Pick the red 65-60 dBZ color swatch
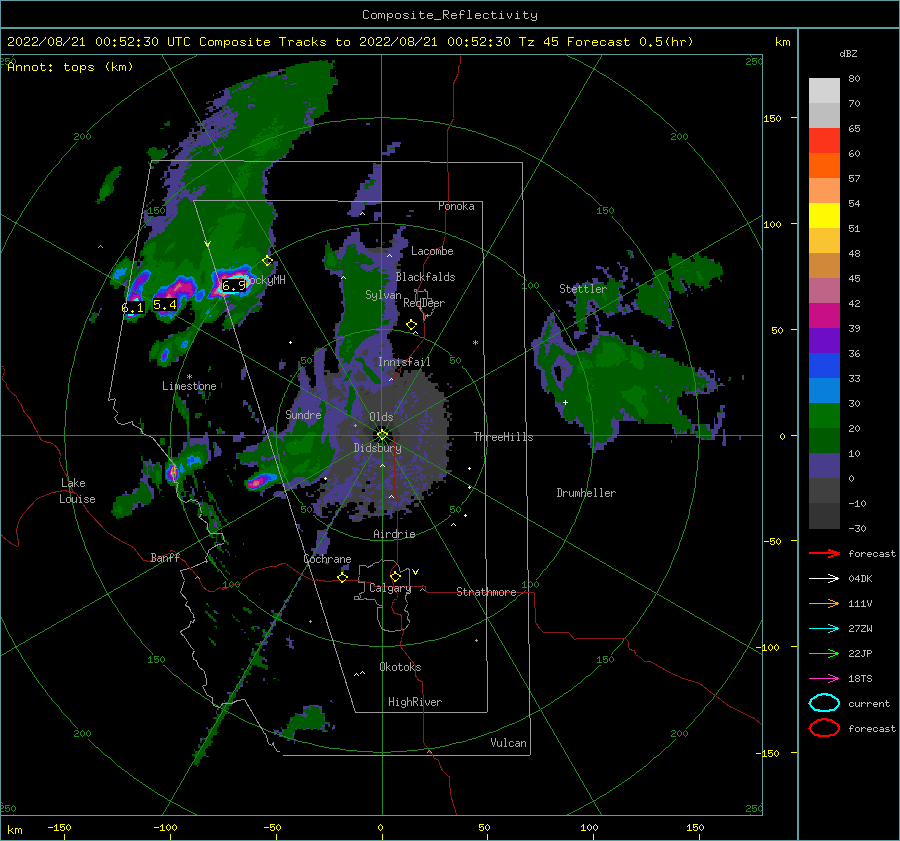The height and width of the screenshot is (841, 900). pos(824,141)
